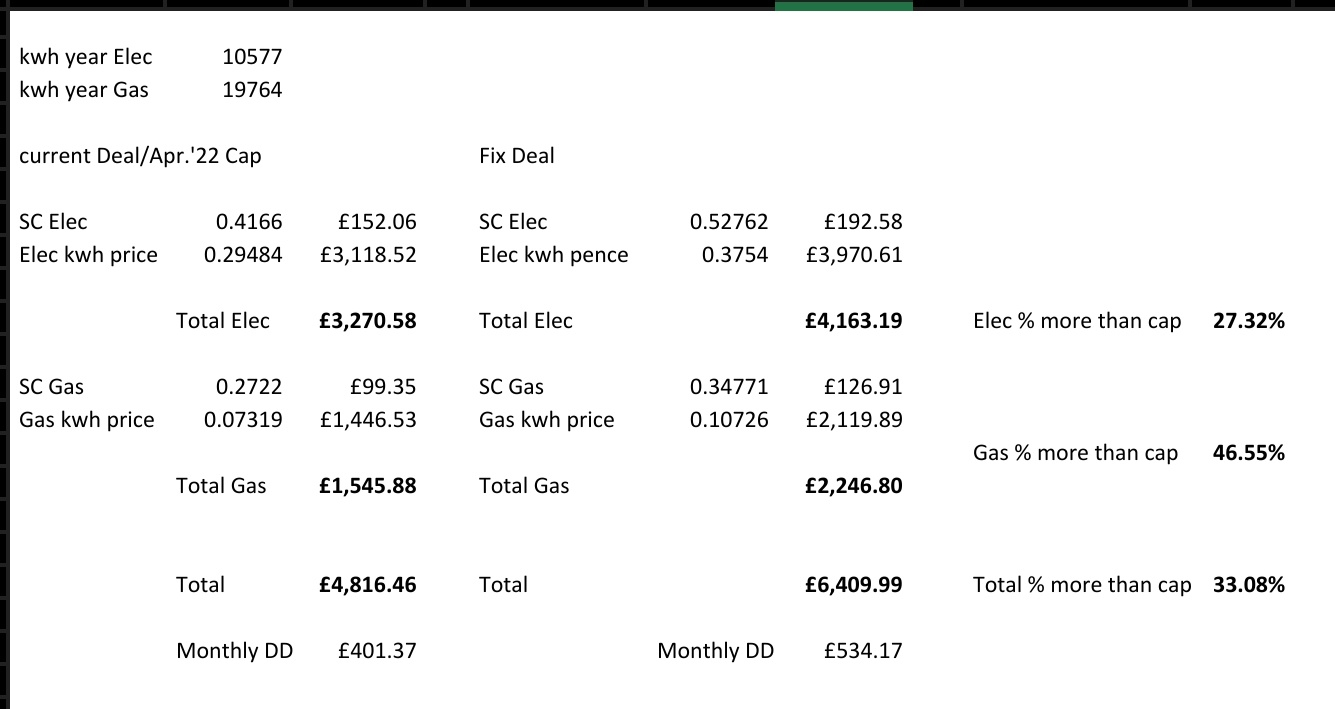Select the kwh year Elec value 10577
The height and width of the screenshot is (709, 1335).
tap(252, 57)
